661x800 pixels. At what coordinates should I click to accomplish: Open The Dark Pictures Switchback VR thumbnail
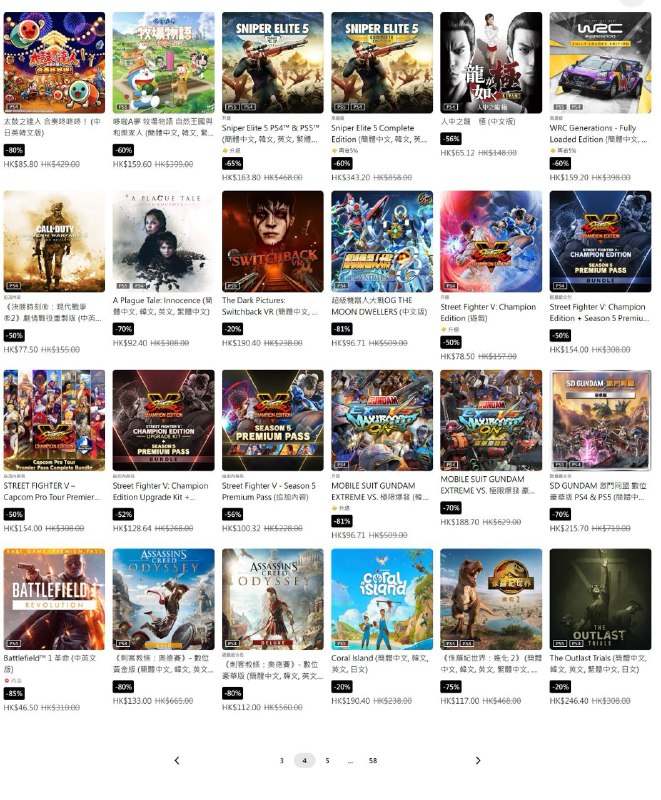273,241
